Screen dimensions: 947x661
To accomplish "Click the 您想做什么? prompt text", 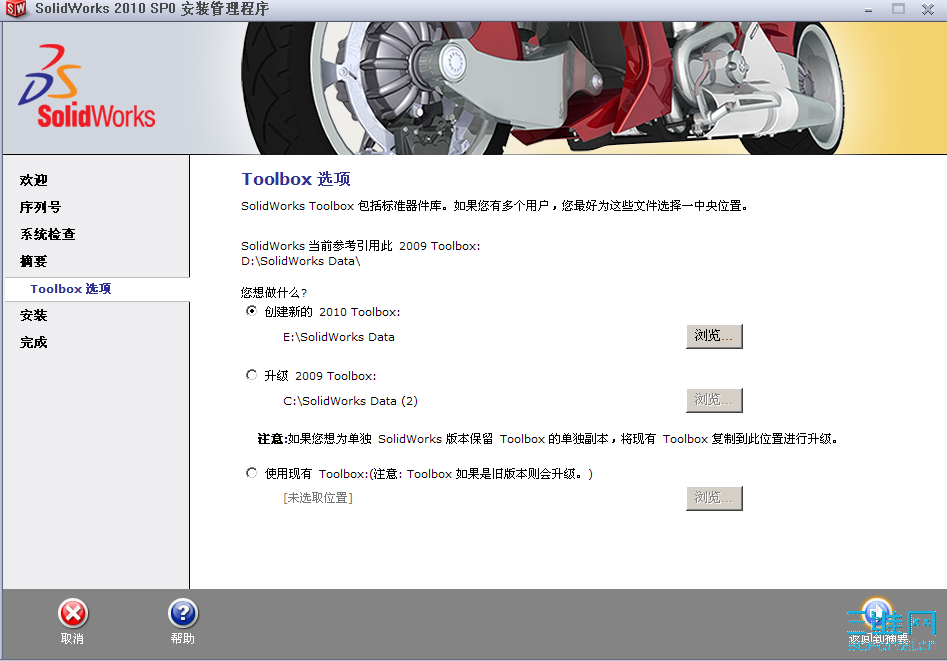I will click(274, 292).
